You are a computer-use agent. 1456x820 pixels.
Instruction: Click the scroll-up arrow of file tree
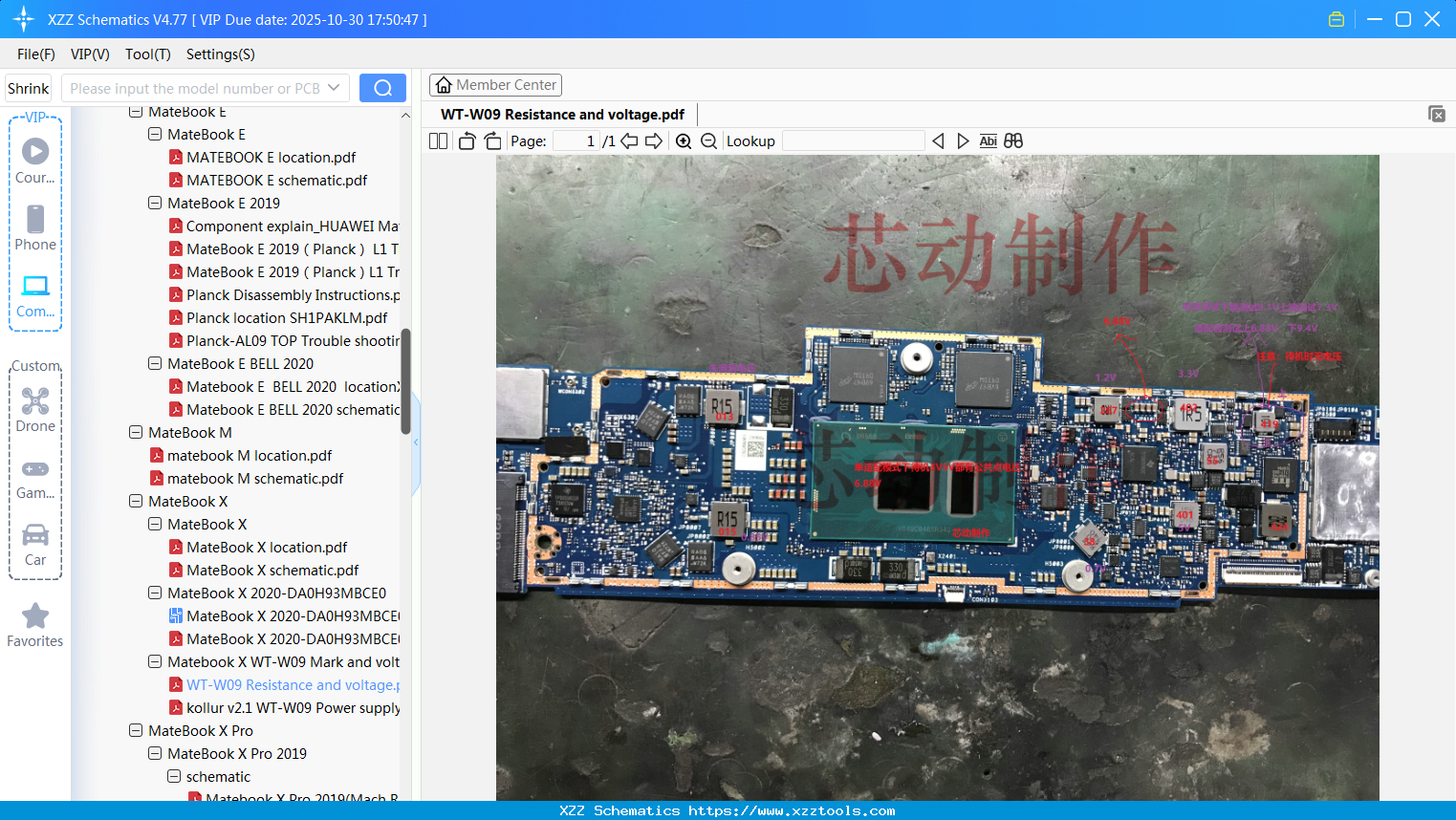(405, 116)
